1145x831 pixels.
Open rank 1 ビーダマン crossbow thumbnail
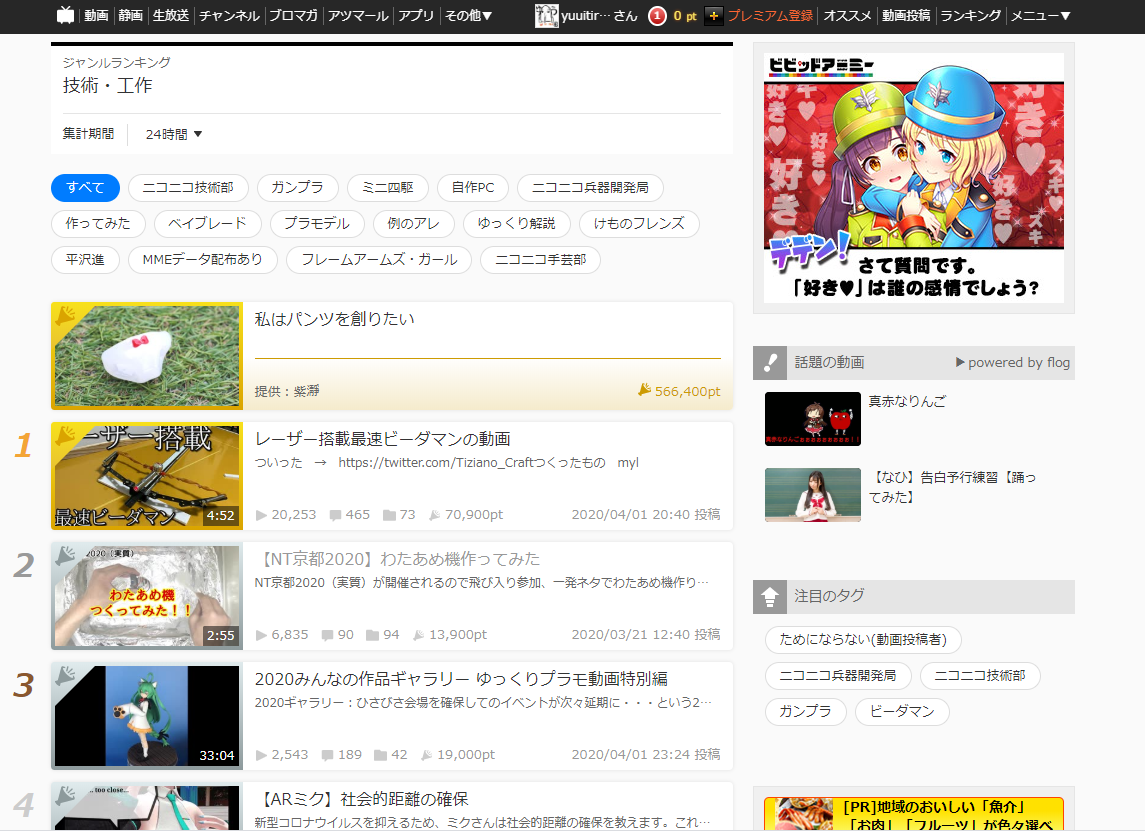pyautogui.click(x=148, y=476)
